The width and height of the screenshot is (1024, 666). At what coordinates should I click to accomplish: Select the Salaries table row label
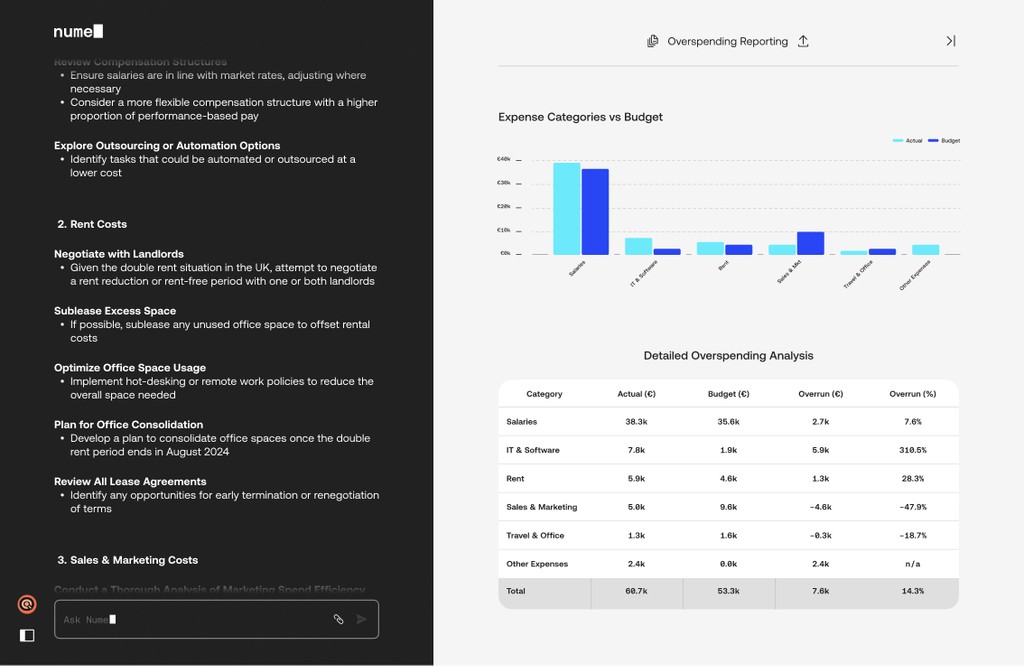click(x=521, y=422)
